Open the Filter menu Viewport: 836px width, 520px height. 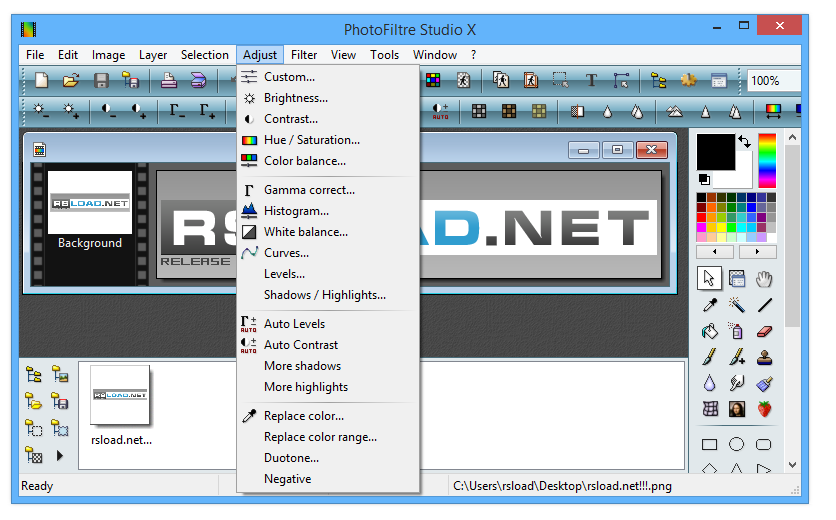click(x=304, y=55)
